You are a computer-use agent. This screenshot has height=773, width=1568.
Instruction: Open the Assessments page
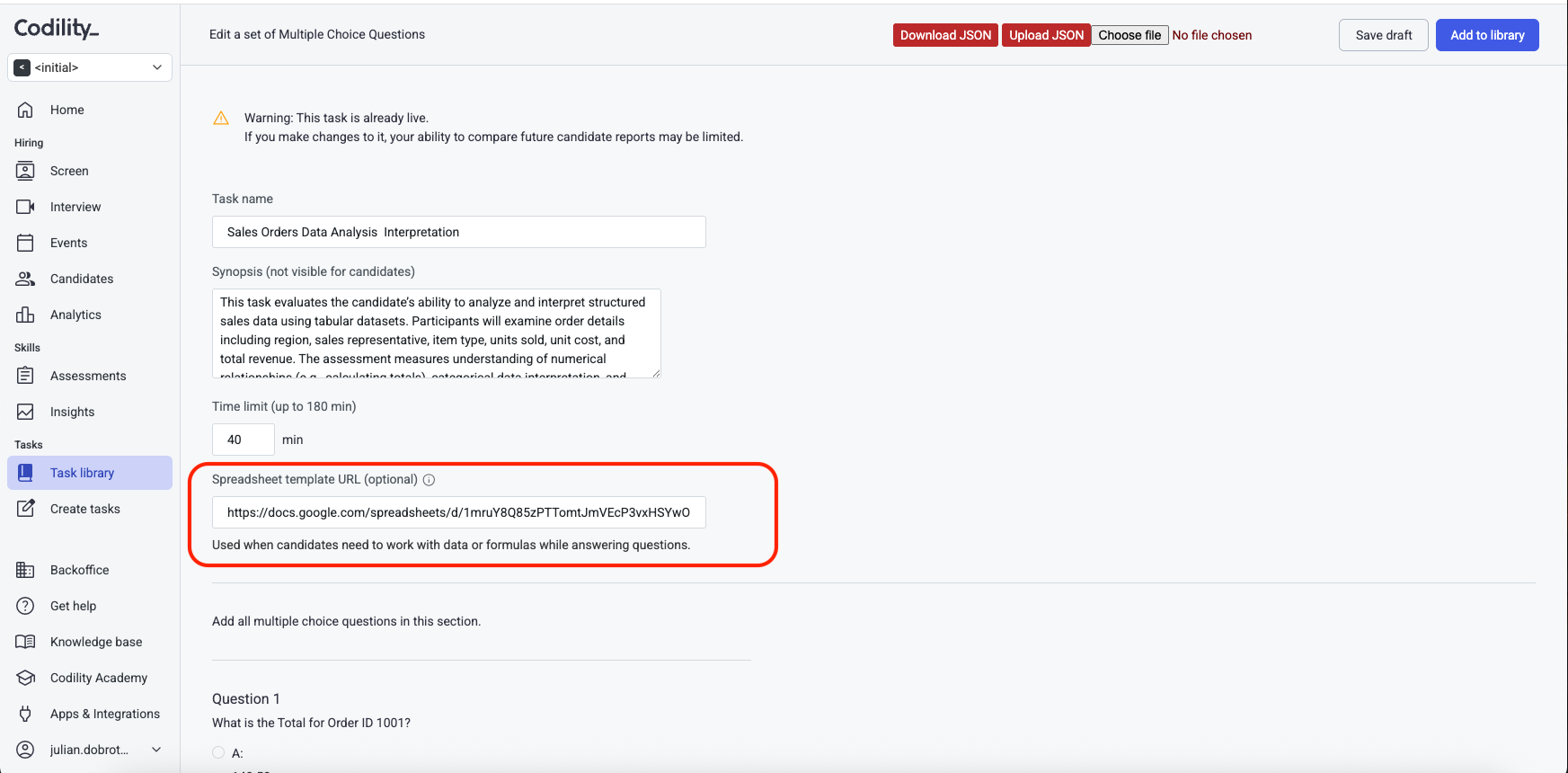coord(88,376)
